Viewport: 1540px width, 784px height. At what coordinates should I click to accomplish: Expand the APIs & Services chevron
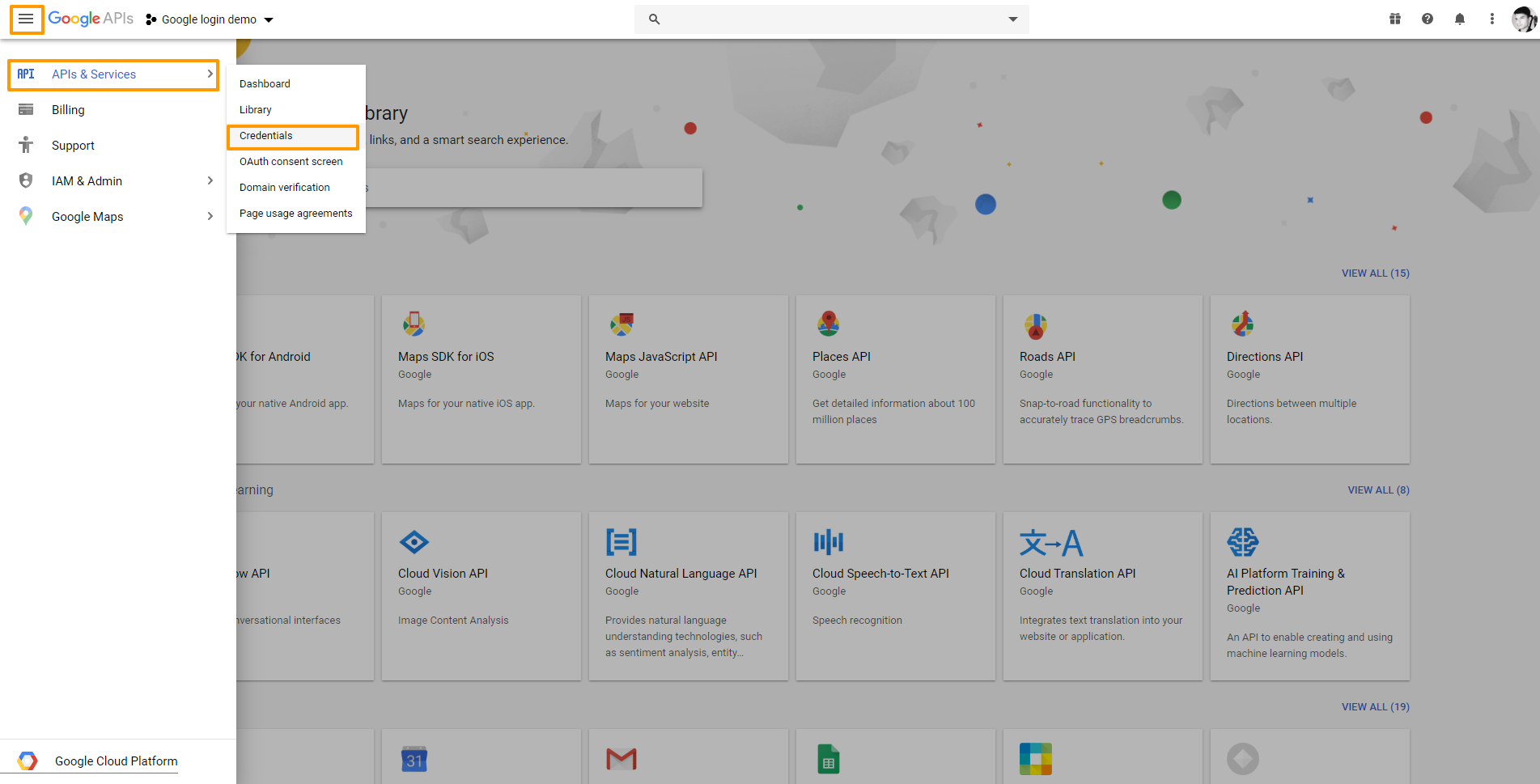(x=210, y=74)
